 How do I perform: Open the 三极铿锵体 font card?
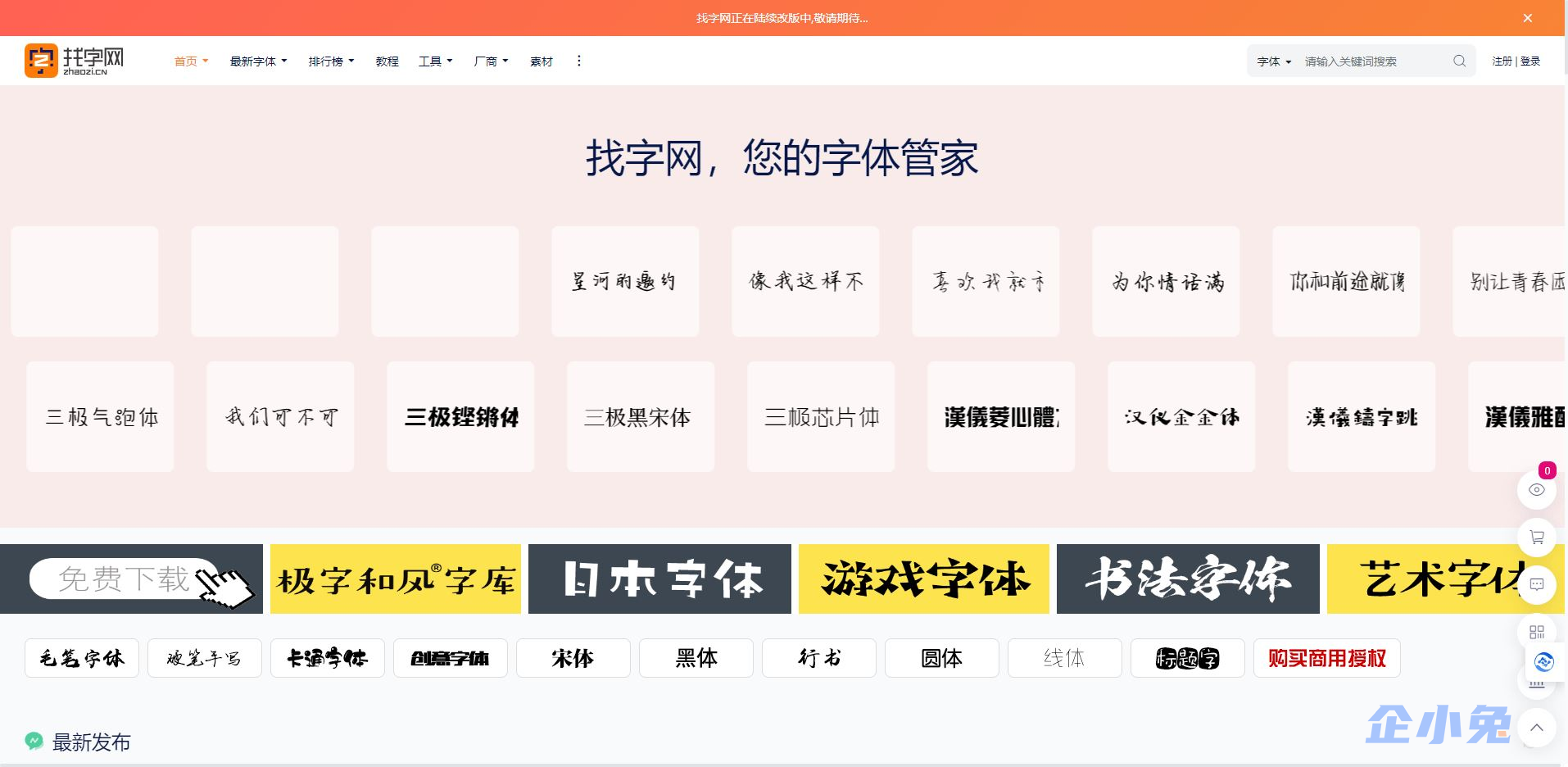click(460, 416)
